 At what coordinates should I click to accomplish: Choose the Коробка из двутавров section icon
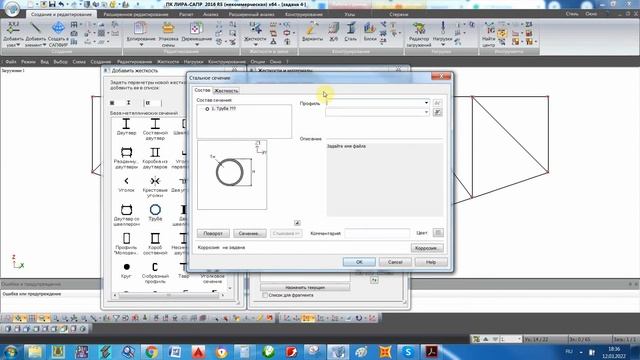(x=155, y=153)
